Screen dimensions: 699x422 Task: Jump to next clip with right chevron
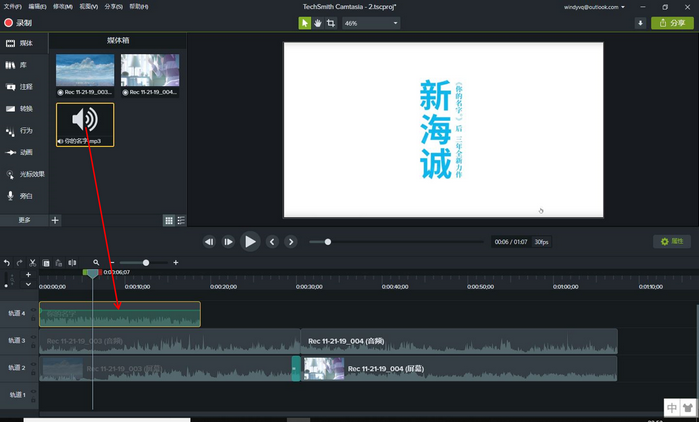[291, 242]
